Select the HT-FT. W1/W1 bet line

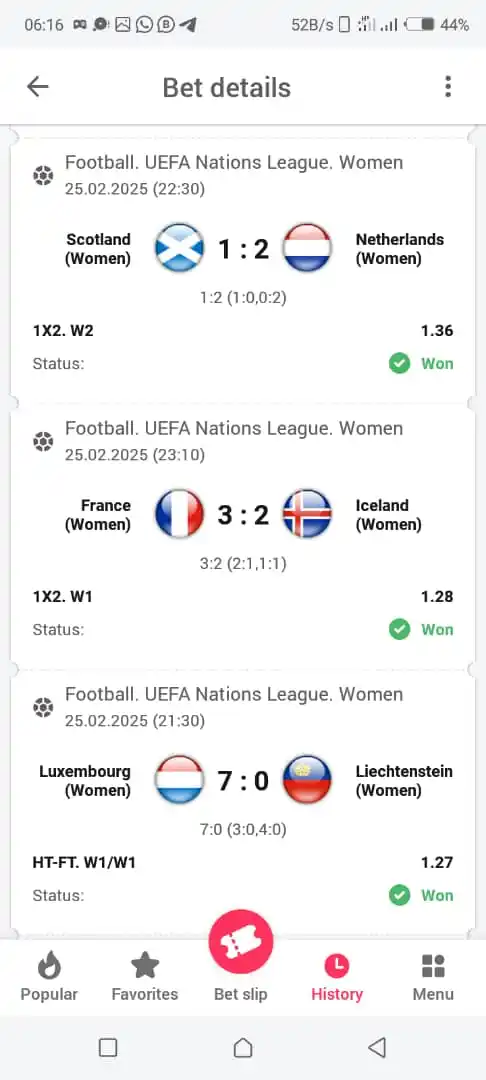pyautogui.click(x=243, y=862)
